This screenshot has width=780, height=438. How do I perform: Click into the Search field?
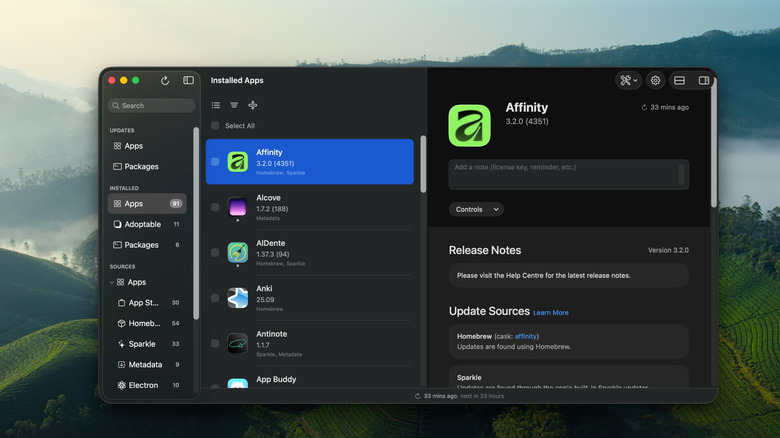point(151,106)
